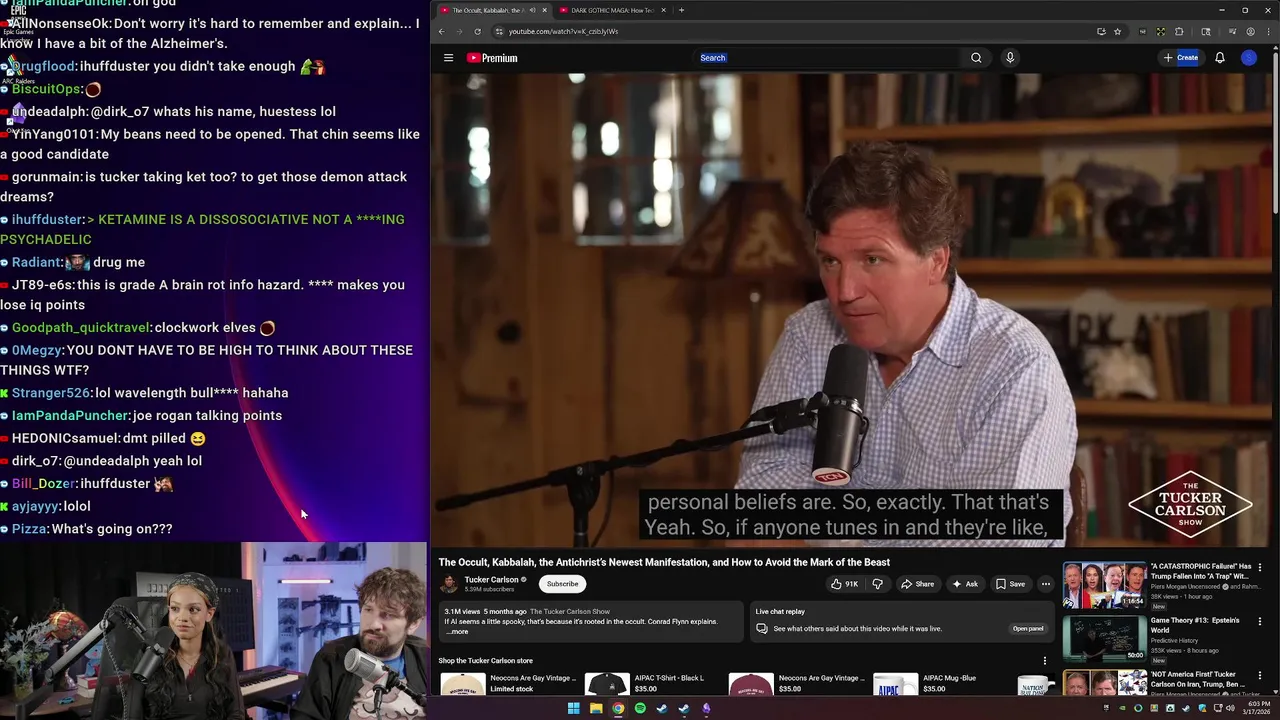Dislike the Tucker Carlson video
This screenshot has height=720, width=1280.
877,584
